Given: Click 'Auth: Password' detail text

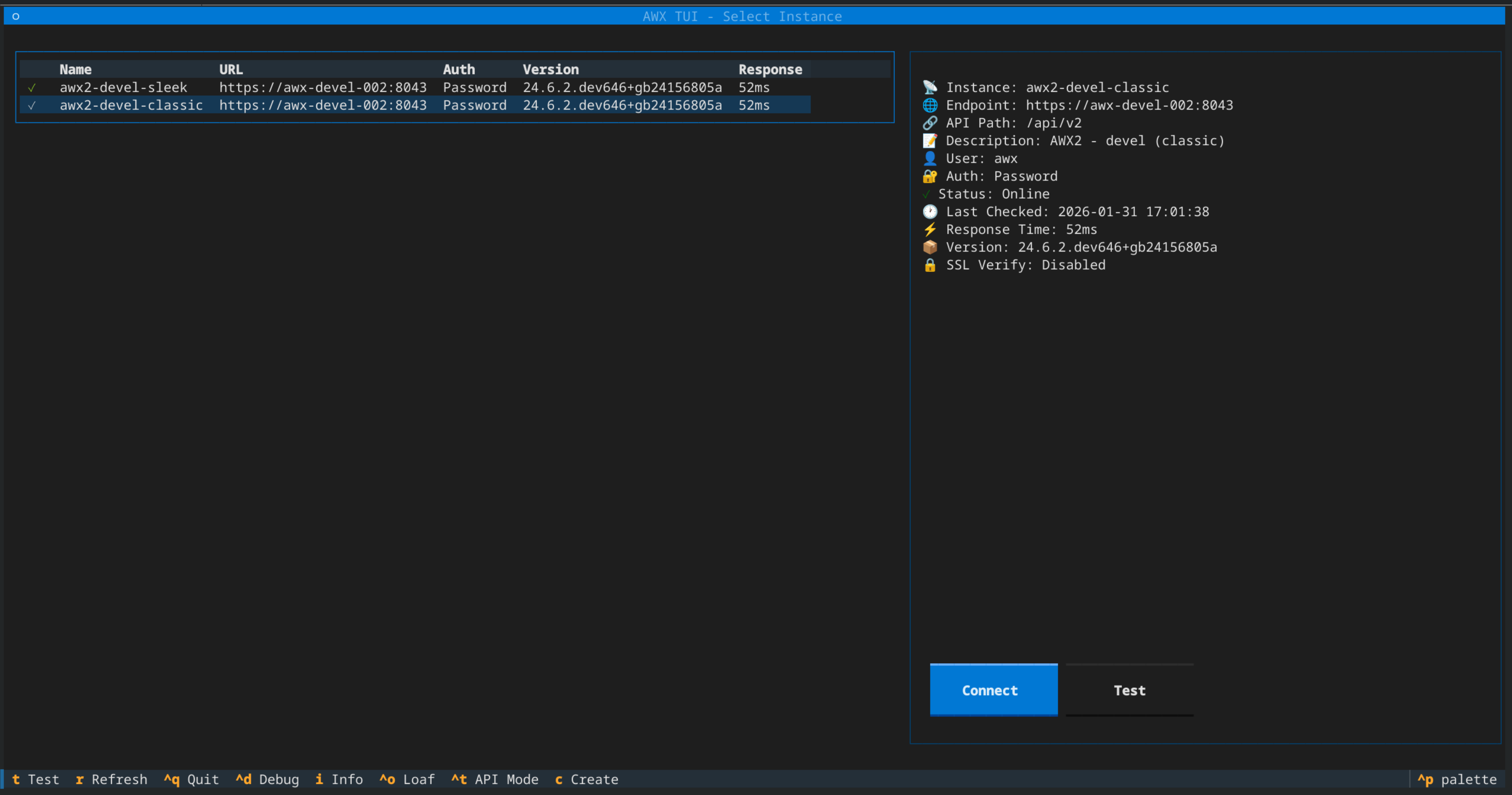Looking at the screenshot, I should point(1002,176).
